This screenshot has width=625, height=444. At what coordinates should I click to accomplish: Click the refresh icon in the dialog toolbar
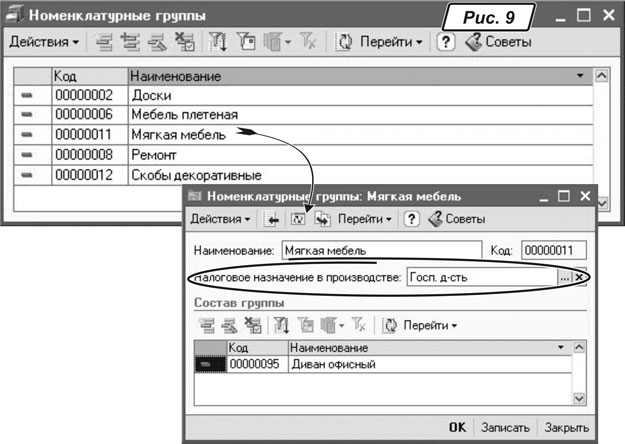pos(298,219)
